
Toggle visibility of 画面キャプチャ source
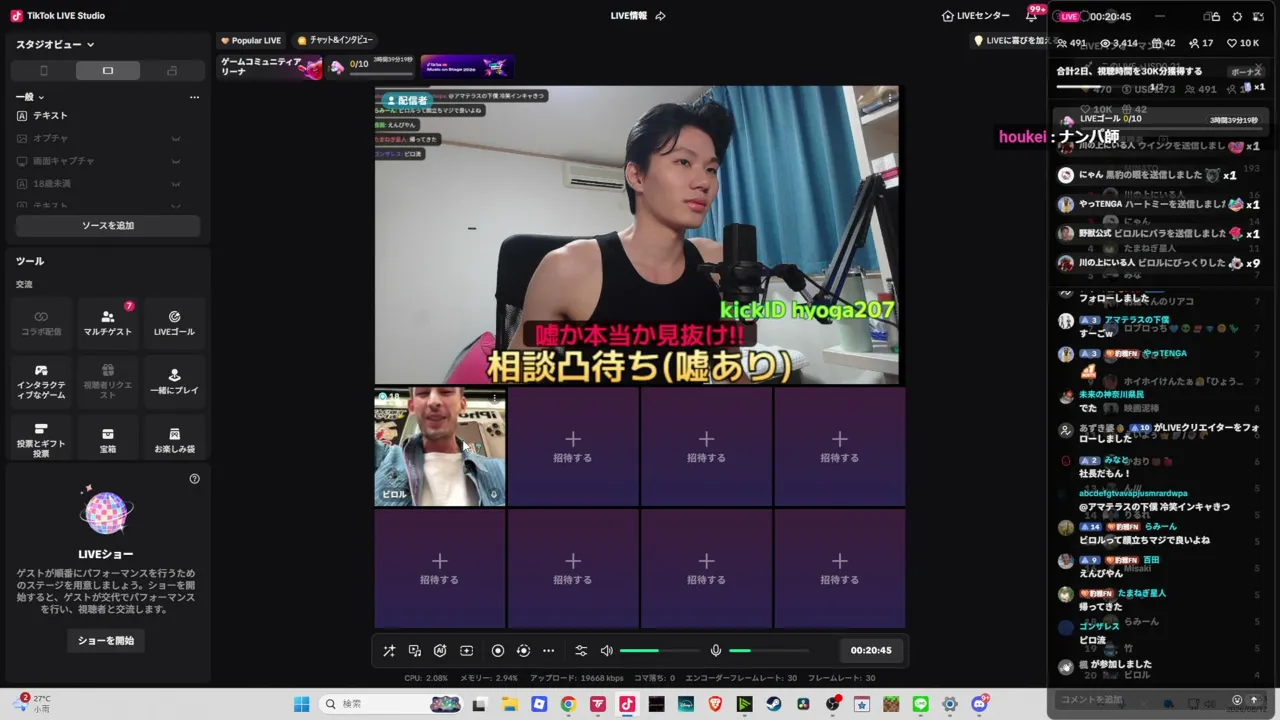[176, 161]
